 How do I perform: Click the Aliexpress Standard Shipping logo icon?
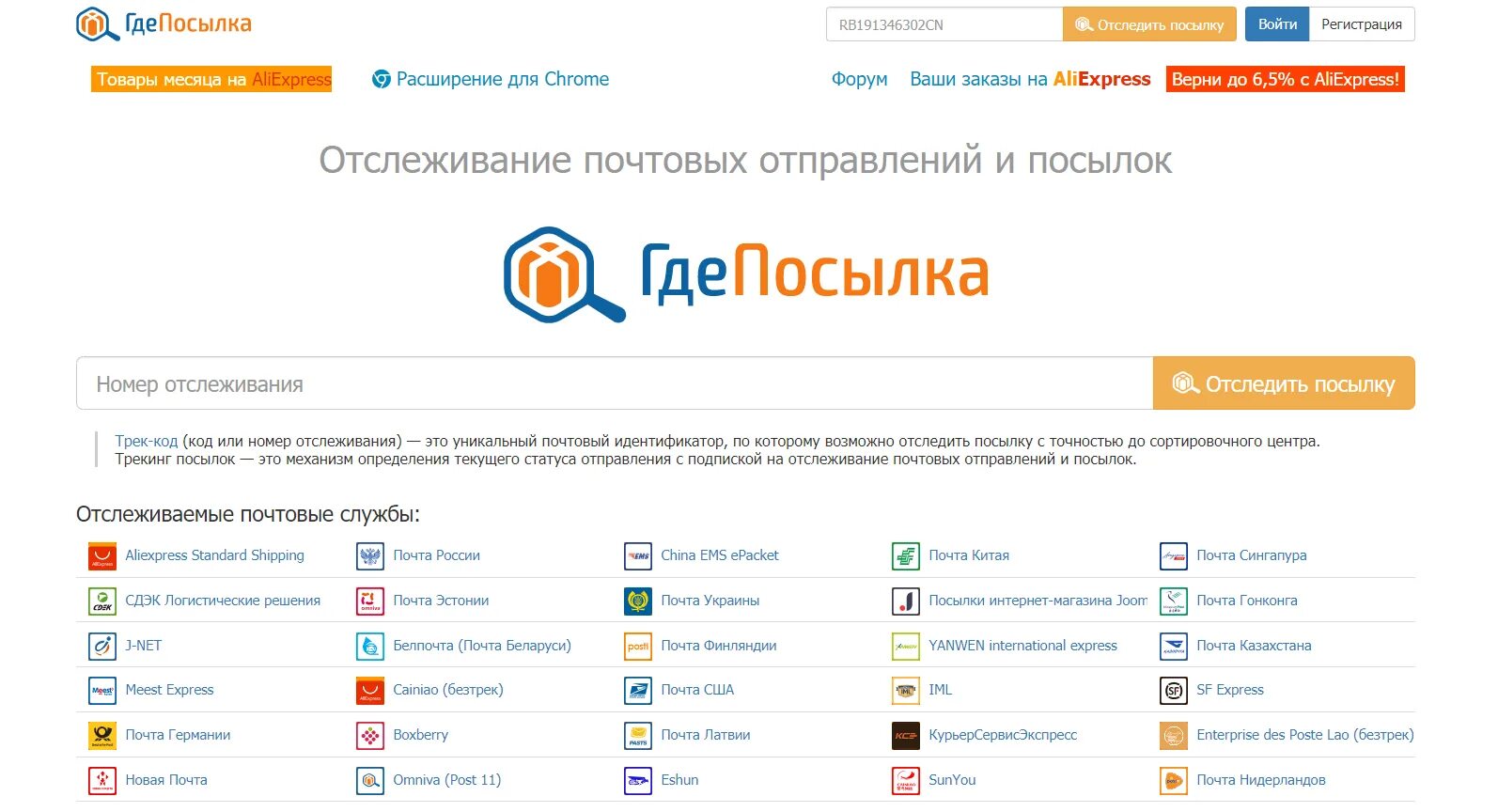(x=102, y=556)
